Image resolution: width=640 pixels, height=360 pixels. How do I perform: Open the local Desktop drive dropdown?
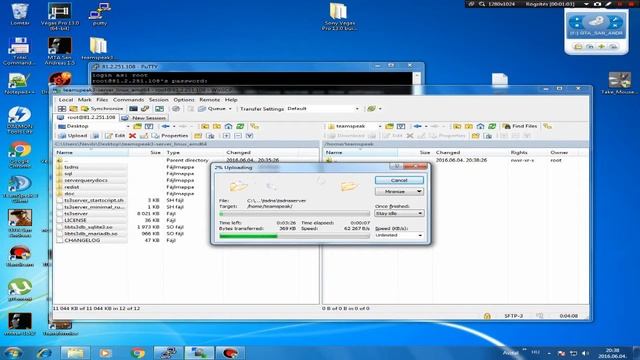click(93, 126)
